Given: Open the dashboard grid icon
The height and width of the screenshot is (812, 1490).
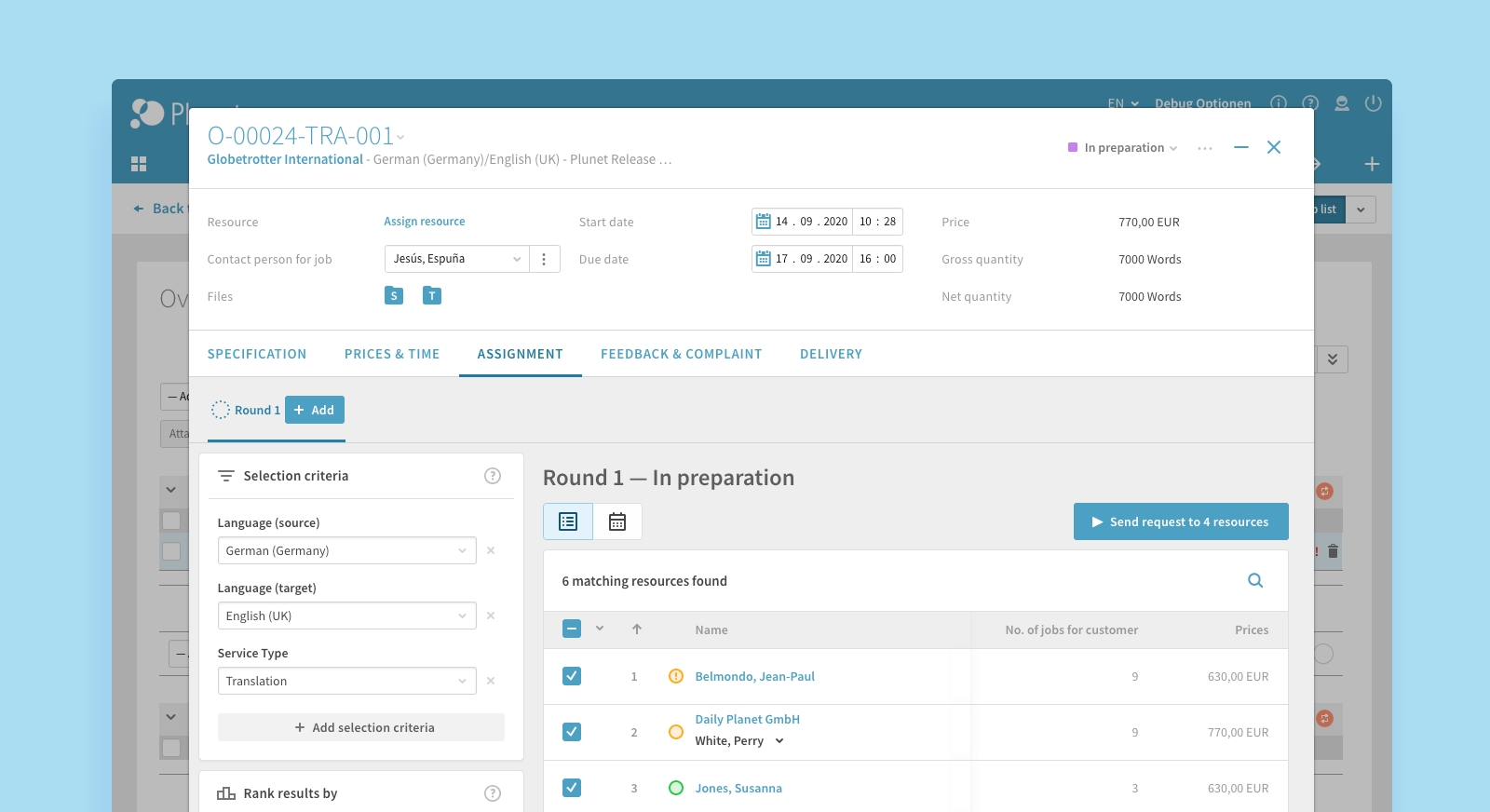Looking at the screenshot, I should 139,164.
